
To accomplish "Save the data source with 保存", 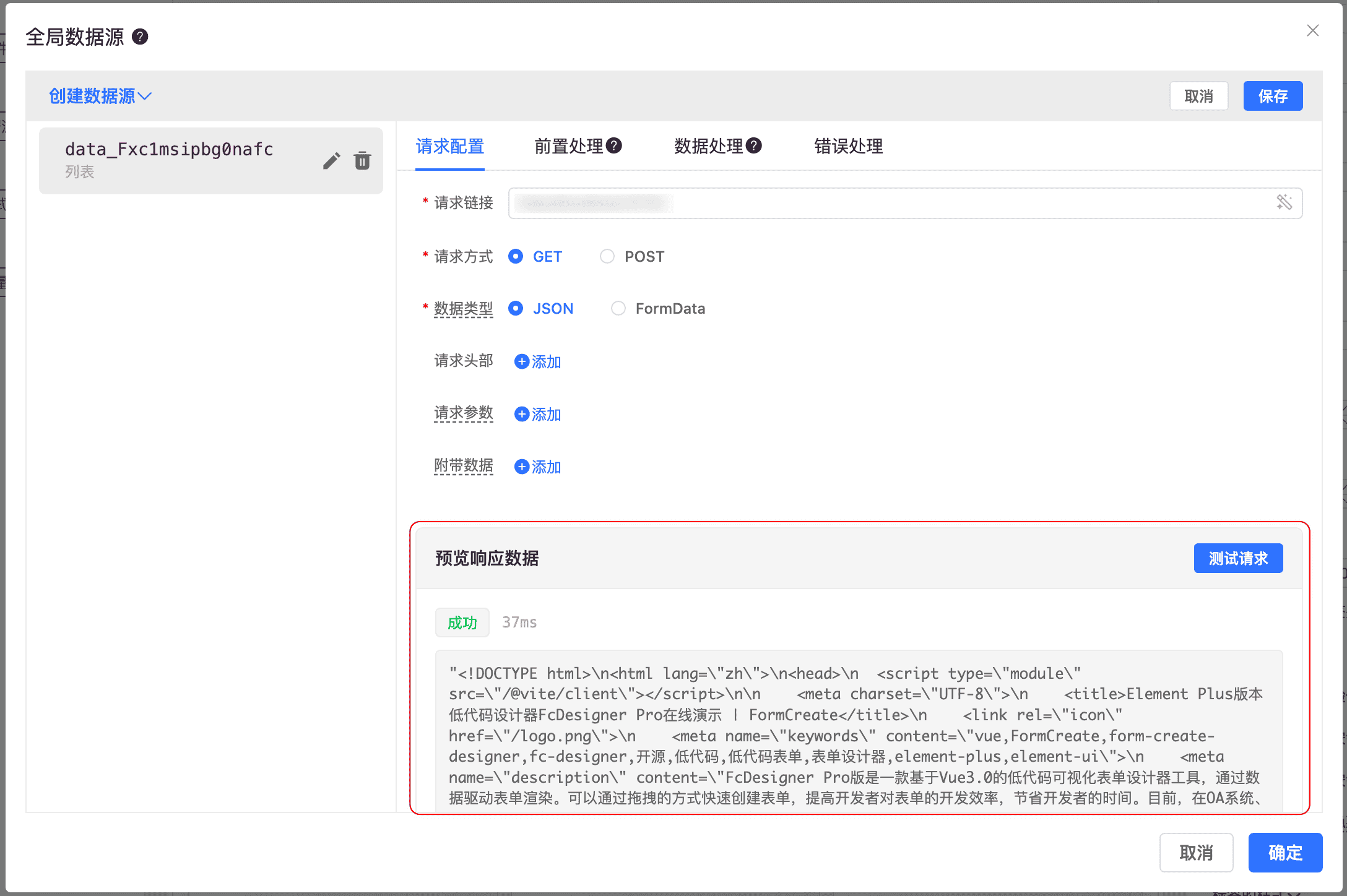I will tap(1273, 96).
